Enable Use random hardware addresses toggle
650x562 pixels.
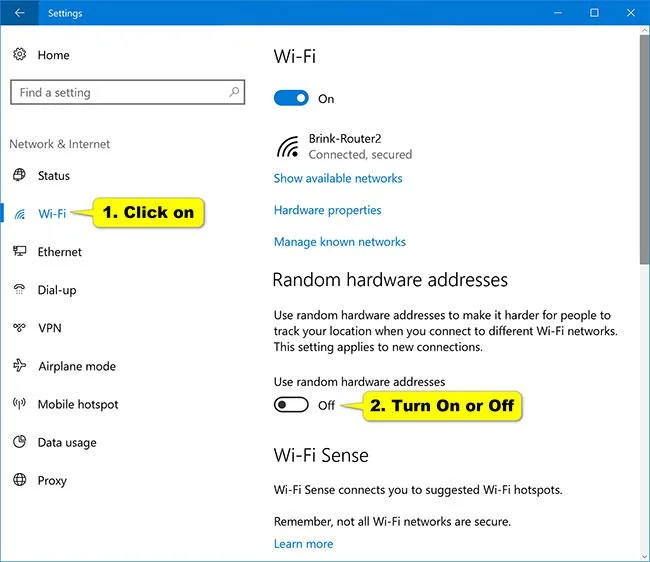291,405
